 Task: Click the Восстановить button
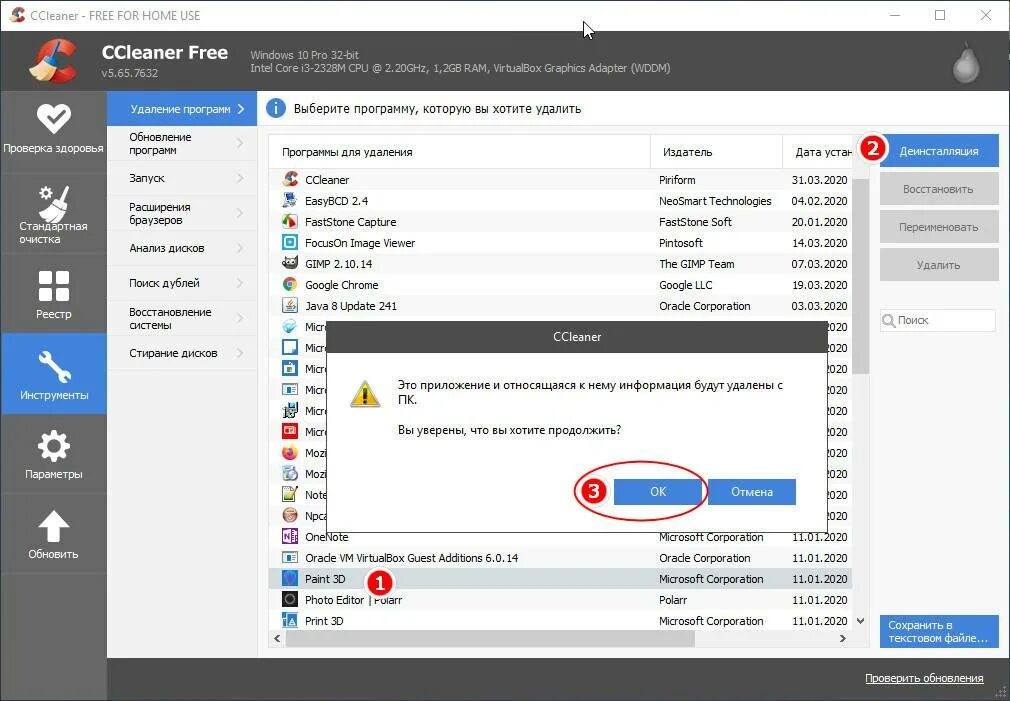pyautogui.click(x=939, y=189)
